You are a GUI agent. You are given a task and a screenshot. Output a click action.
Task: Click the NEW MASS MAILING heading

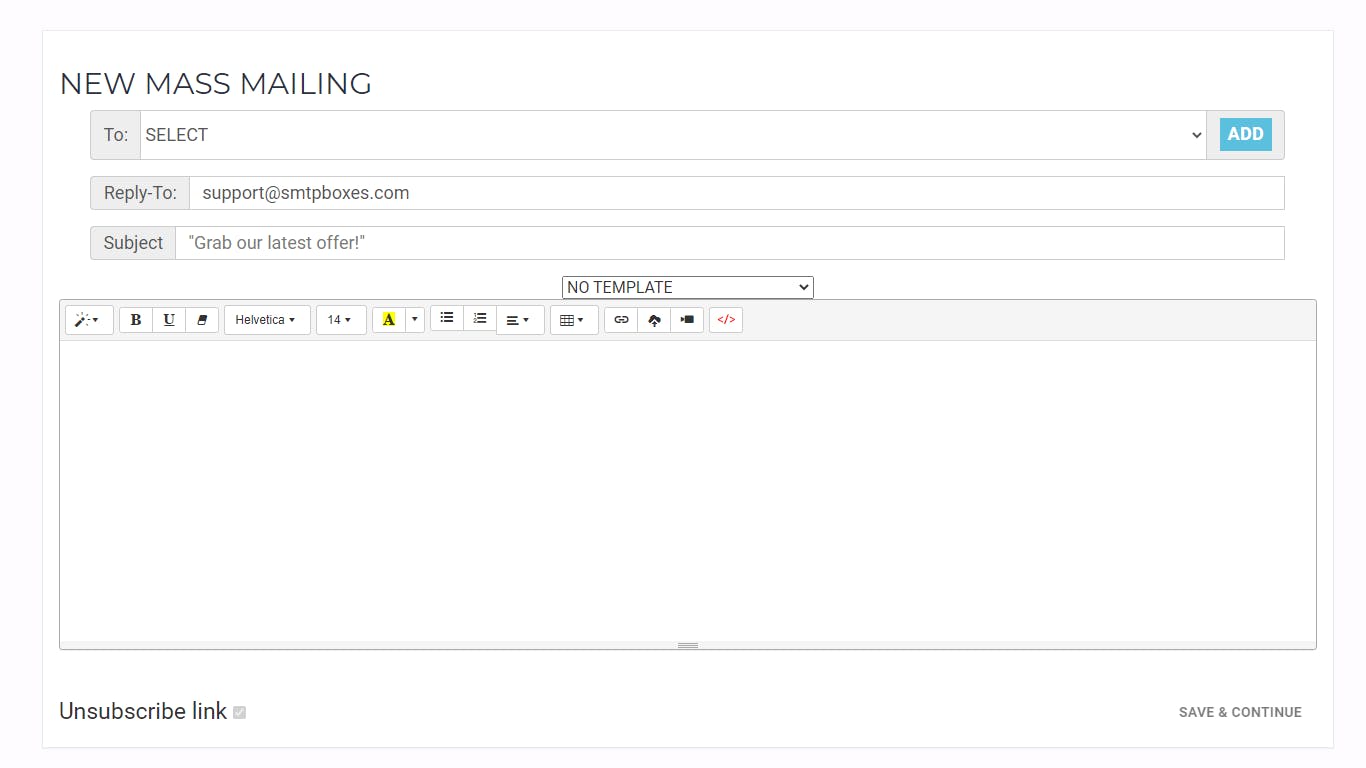(216, 84)
